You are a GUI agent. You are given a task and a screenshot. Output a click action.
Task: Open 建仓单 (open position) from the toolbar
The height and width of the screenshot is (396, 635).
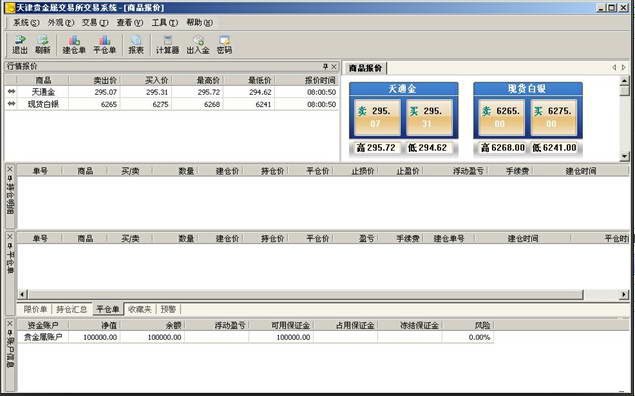(74, 45)
